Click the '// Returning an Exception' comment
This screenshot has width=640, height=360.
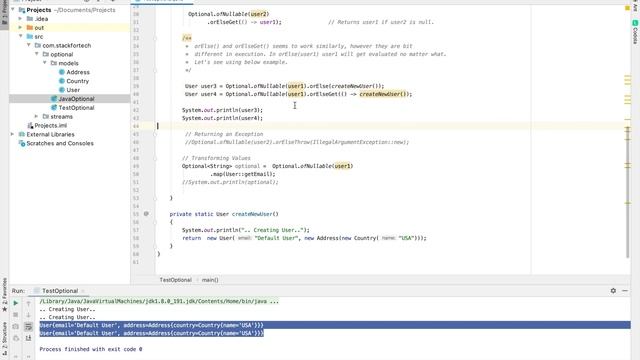pyautogui.click(x=224, y=134)
